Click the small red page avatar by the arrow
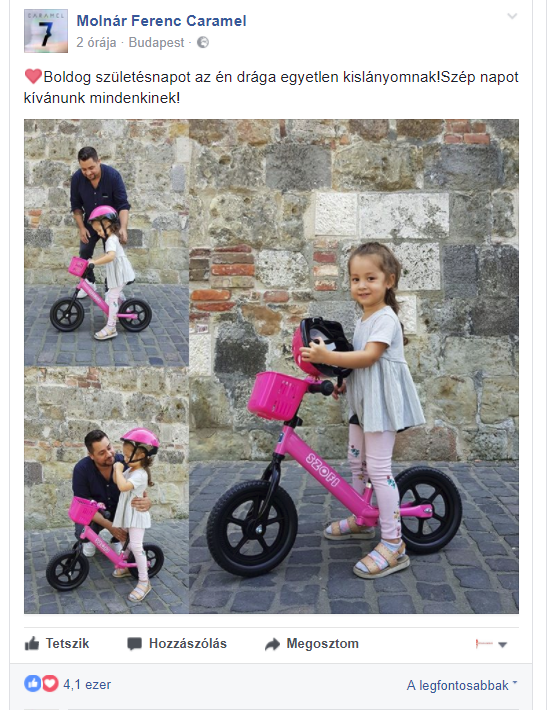This screenshot has height=710, width=547. [x=484, y=643]
